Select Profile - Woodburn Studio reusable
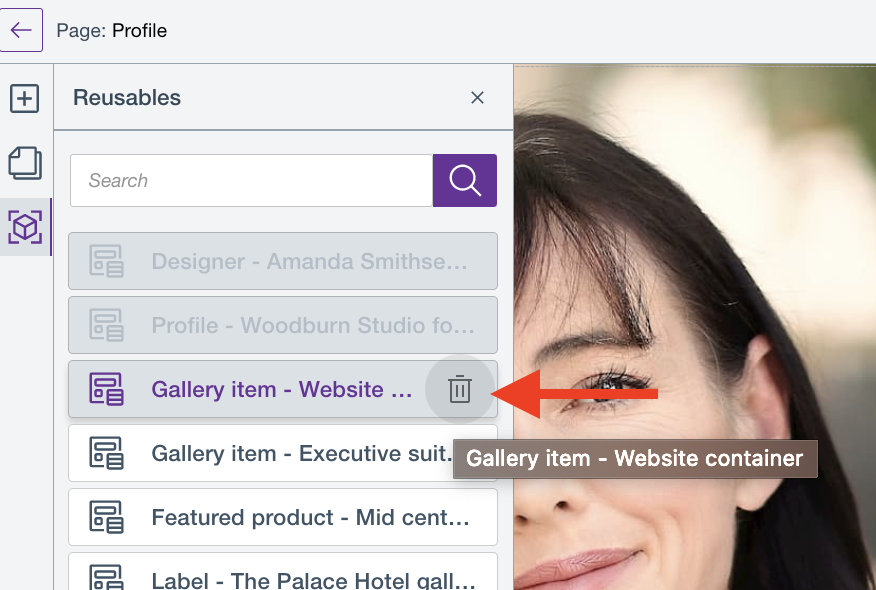The image size is (876, 590). [313, 326]
